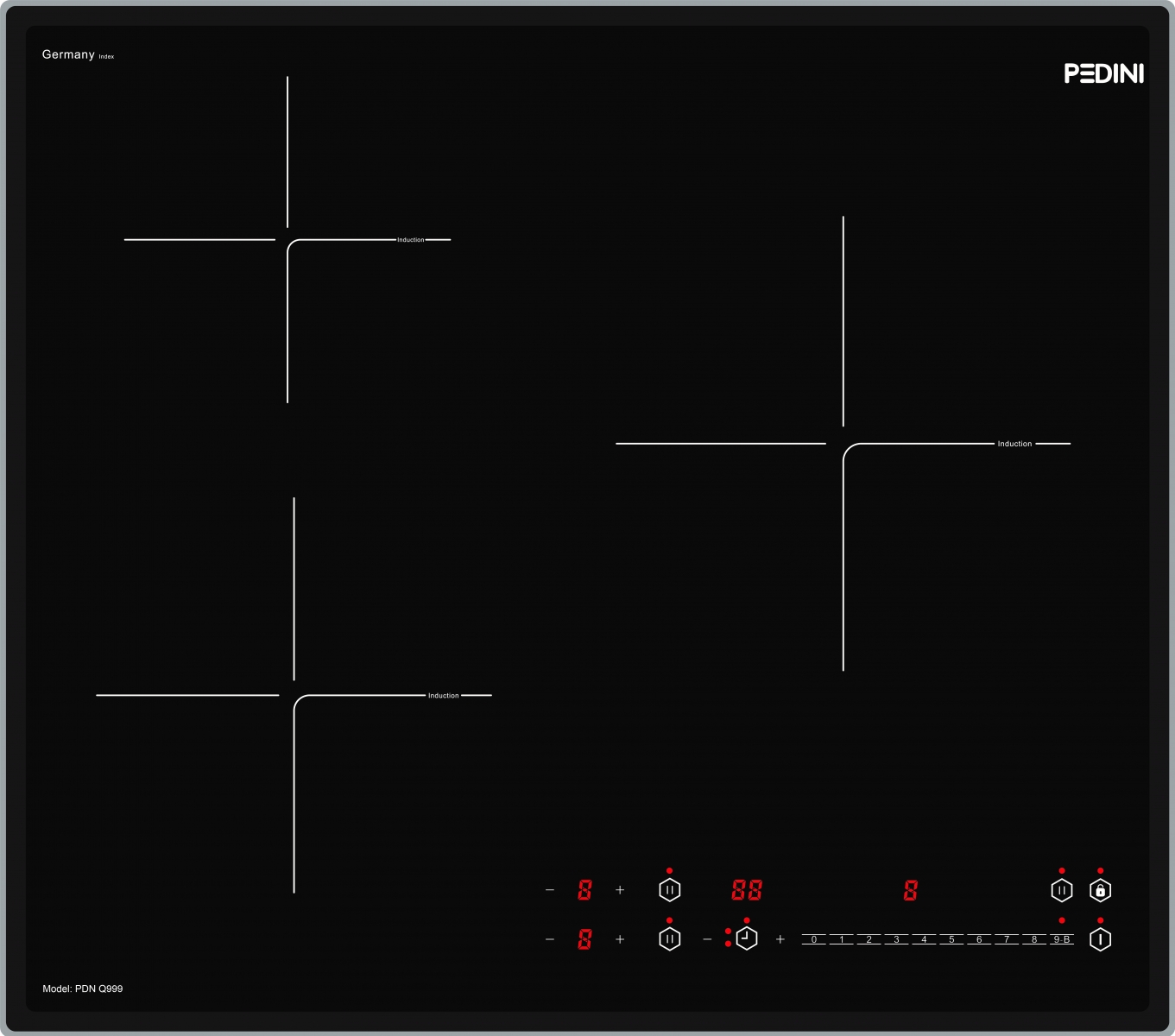Set power slider to level 0

pos(814,939)
